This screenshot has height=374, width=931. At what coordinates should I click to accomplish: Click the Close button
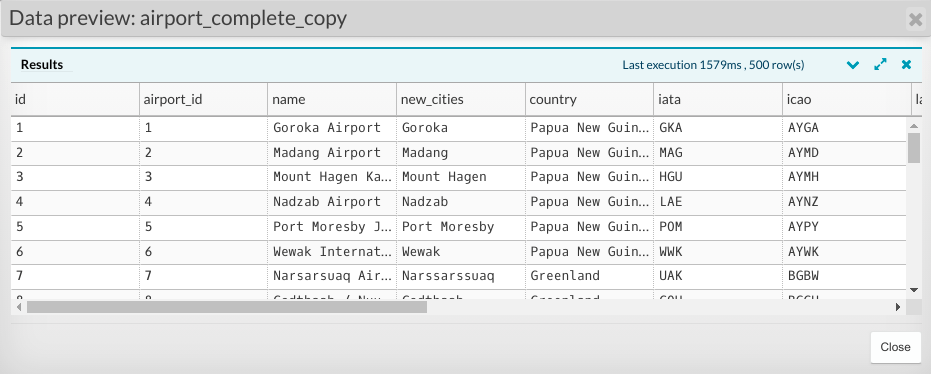895,347
